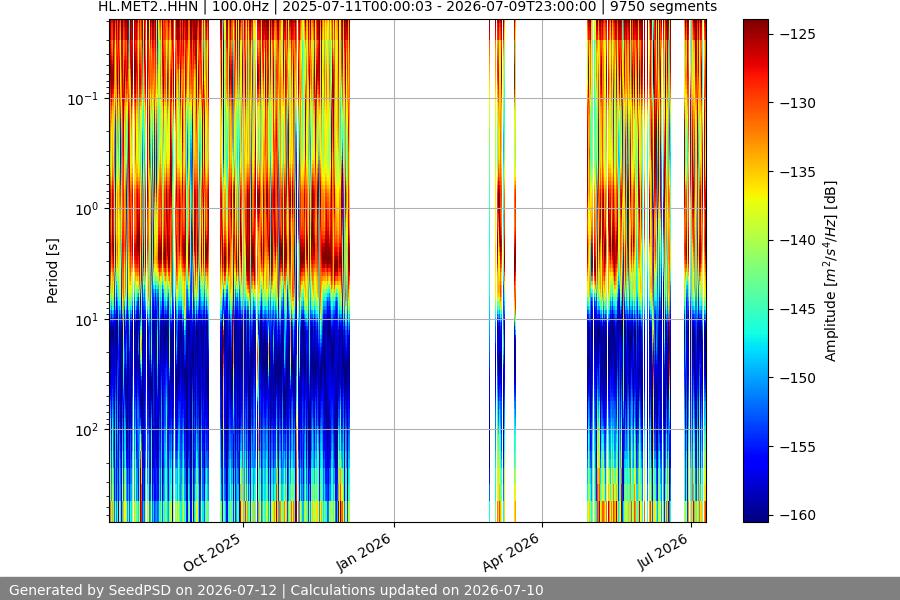
Task: Select the Jan 2026 x-axis label
Action: 364,552
